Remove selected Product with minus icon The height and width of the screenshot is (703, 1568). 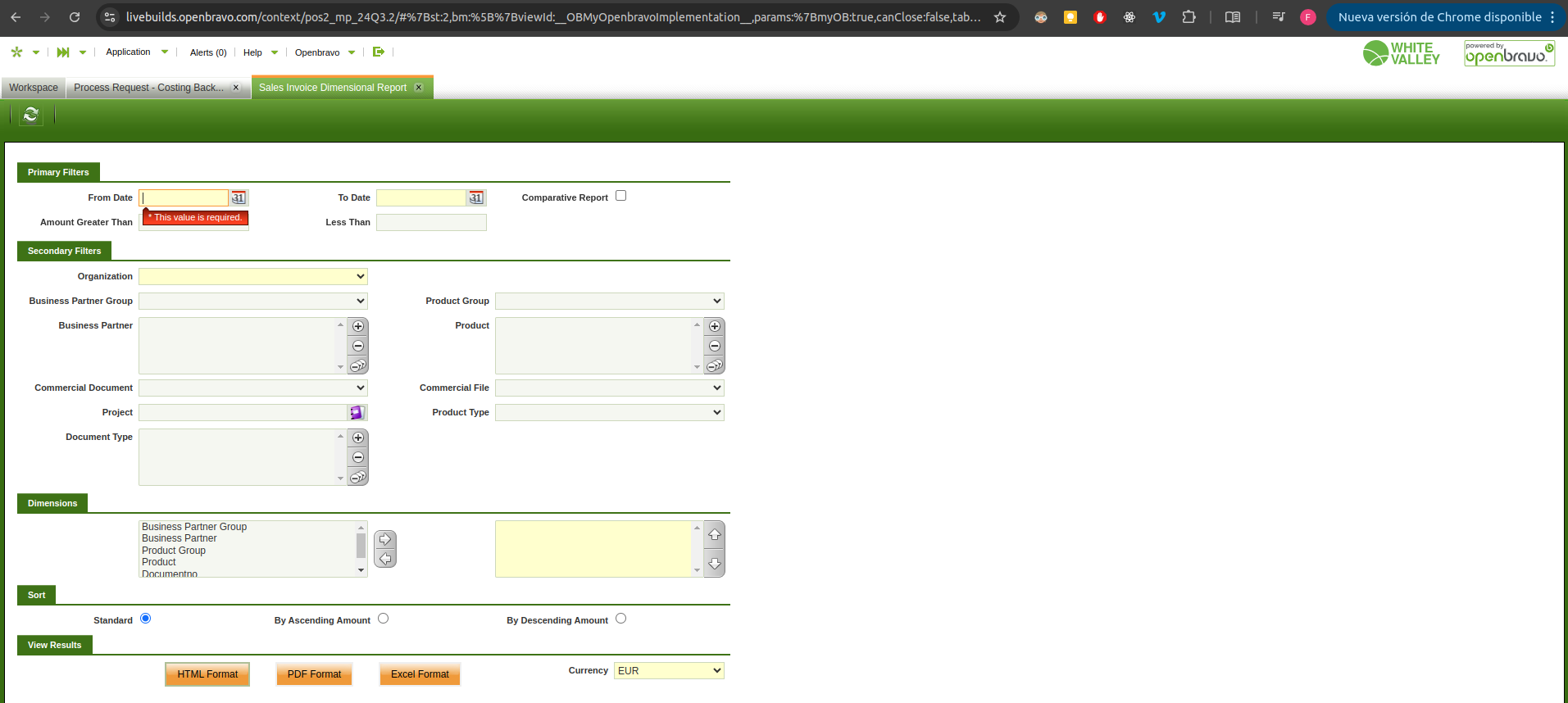715,346
